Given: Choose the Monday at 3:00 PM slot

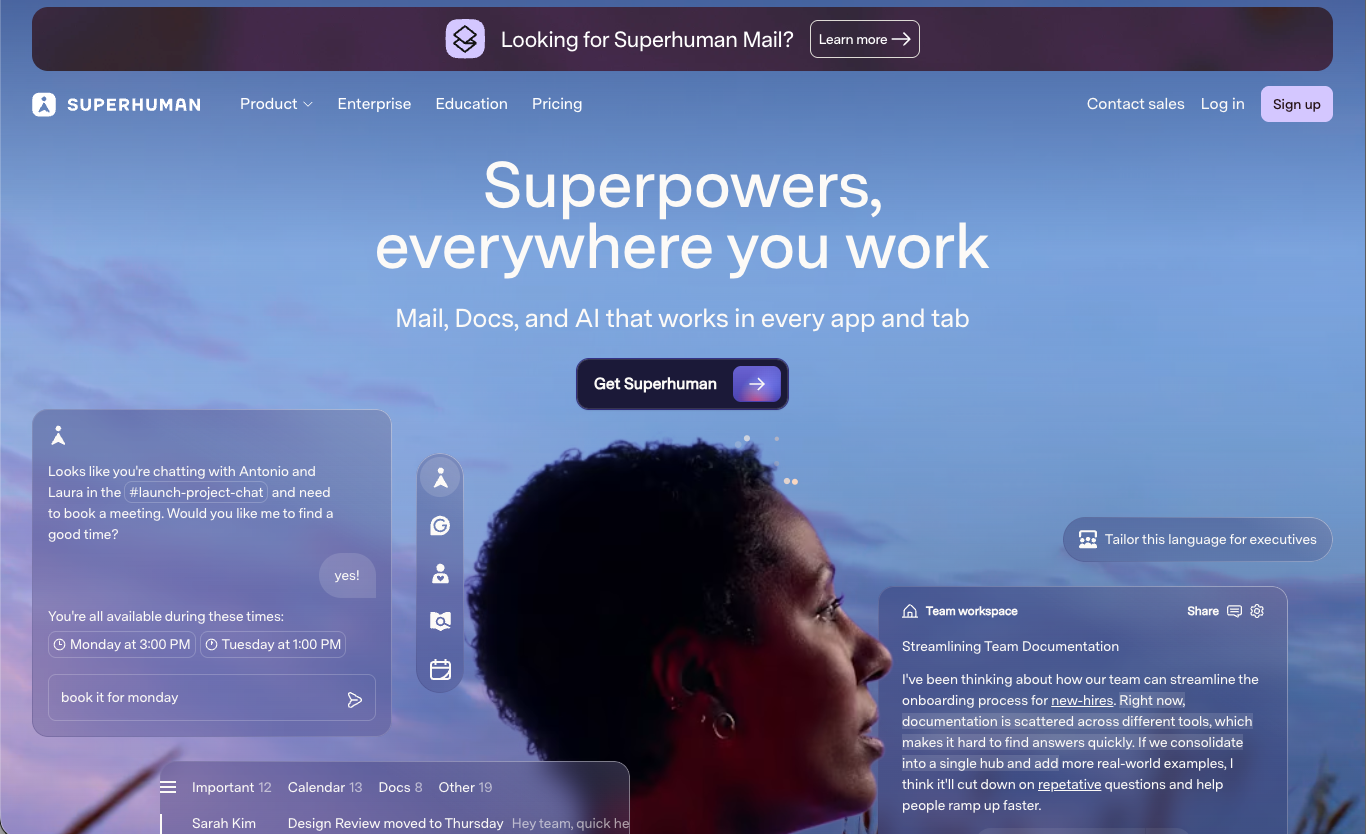Looking at the screenshot, I should coord(121,645).
